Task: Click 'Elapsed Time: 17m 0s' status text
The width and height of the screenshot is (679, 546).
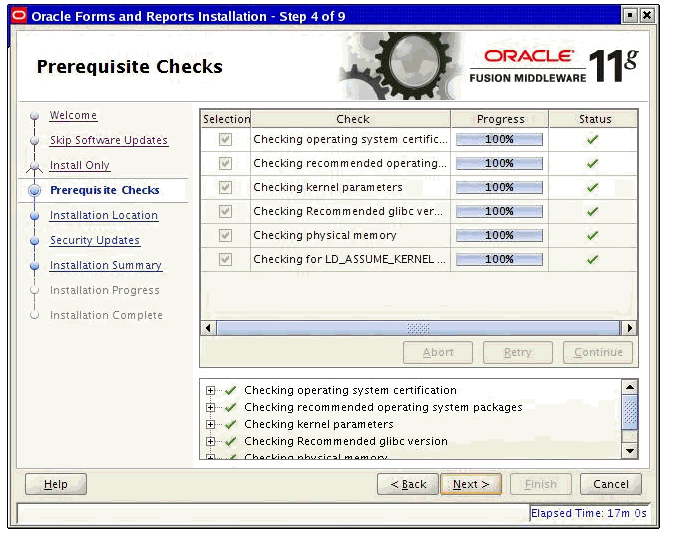Action: click(x=588, y=514)
